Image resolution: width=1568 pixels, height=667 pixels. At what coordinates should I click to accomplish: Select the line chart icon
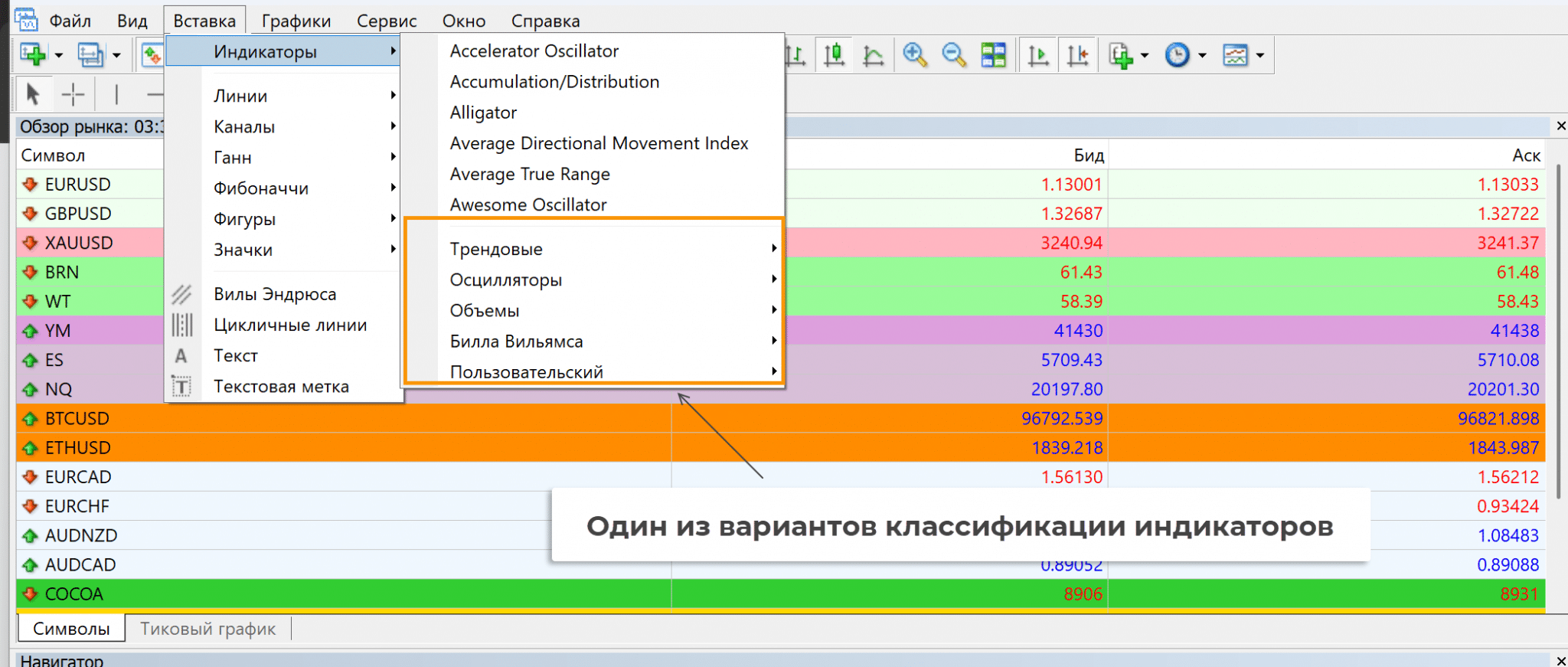873,55
